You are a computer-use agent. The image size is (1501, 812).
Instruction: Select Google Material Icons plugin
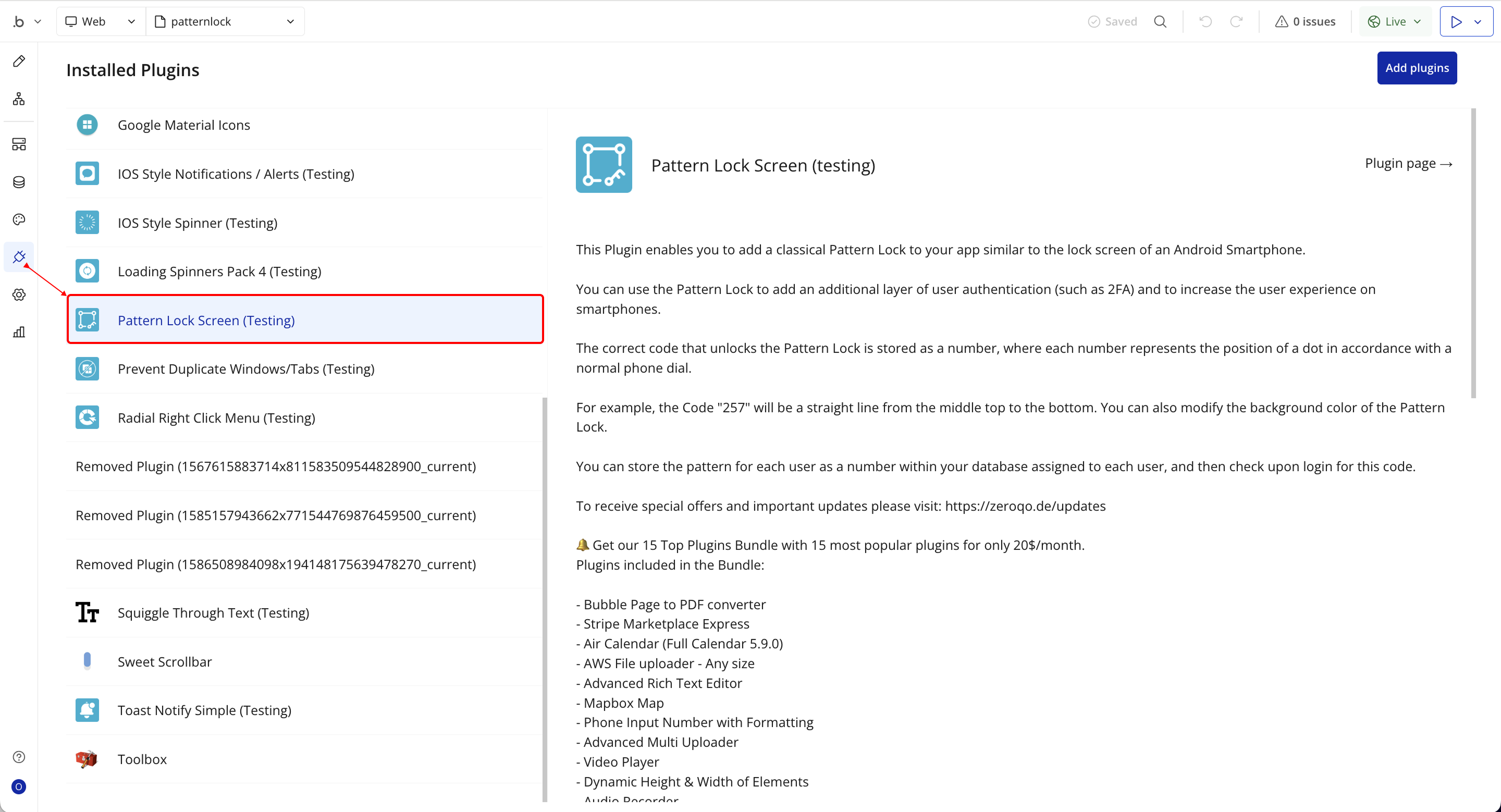pos(183,125)
